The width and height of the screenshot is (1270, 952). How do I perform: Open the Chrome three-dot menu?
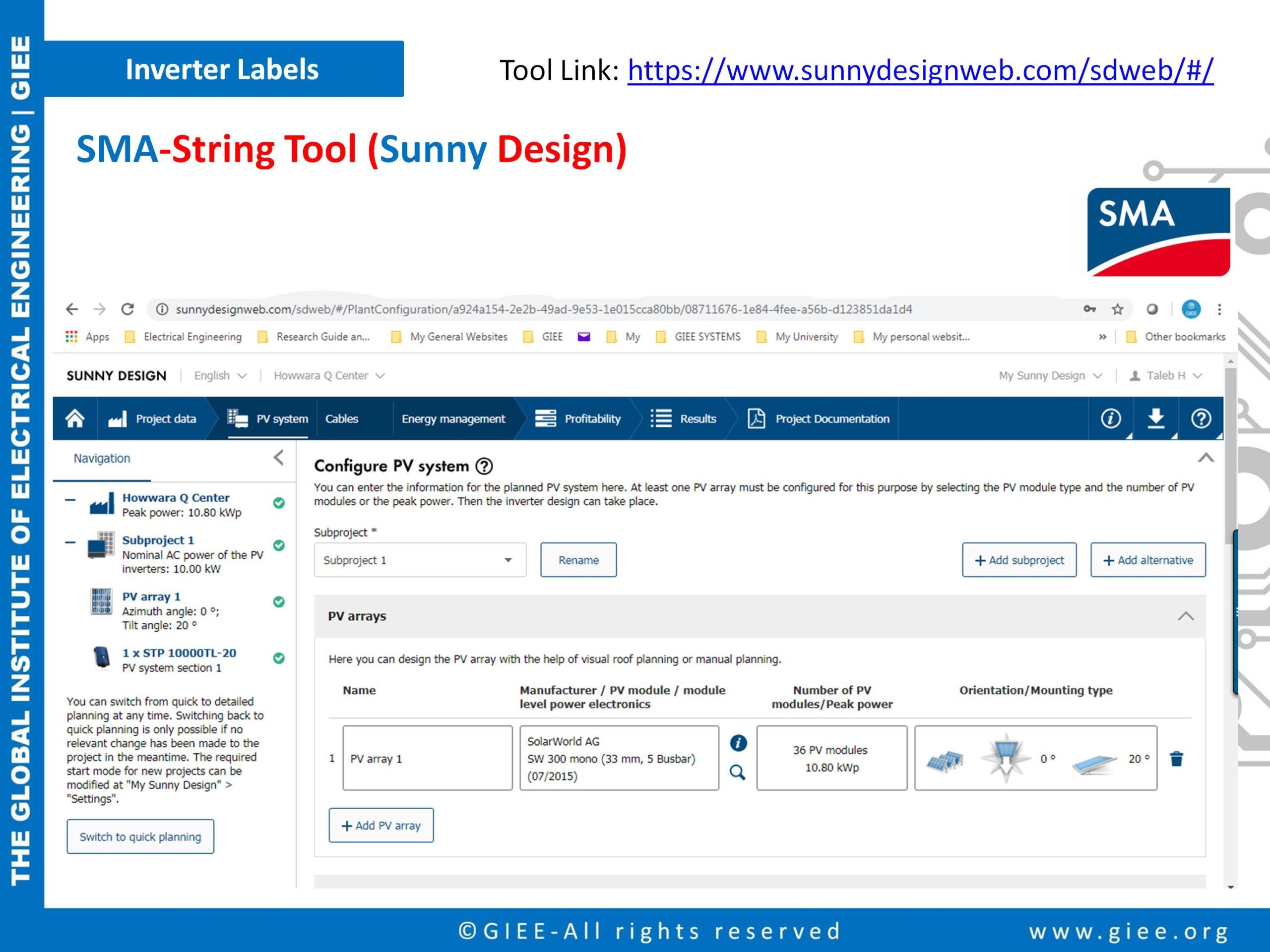[x=1219, y=309]
